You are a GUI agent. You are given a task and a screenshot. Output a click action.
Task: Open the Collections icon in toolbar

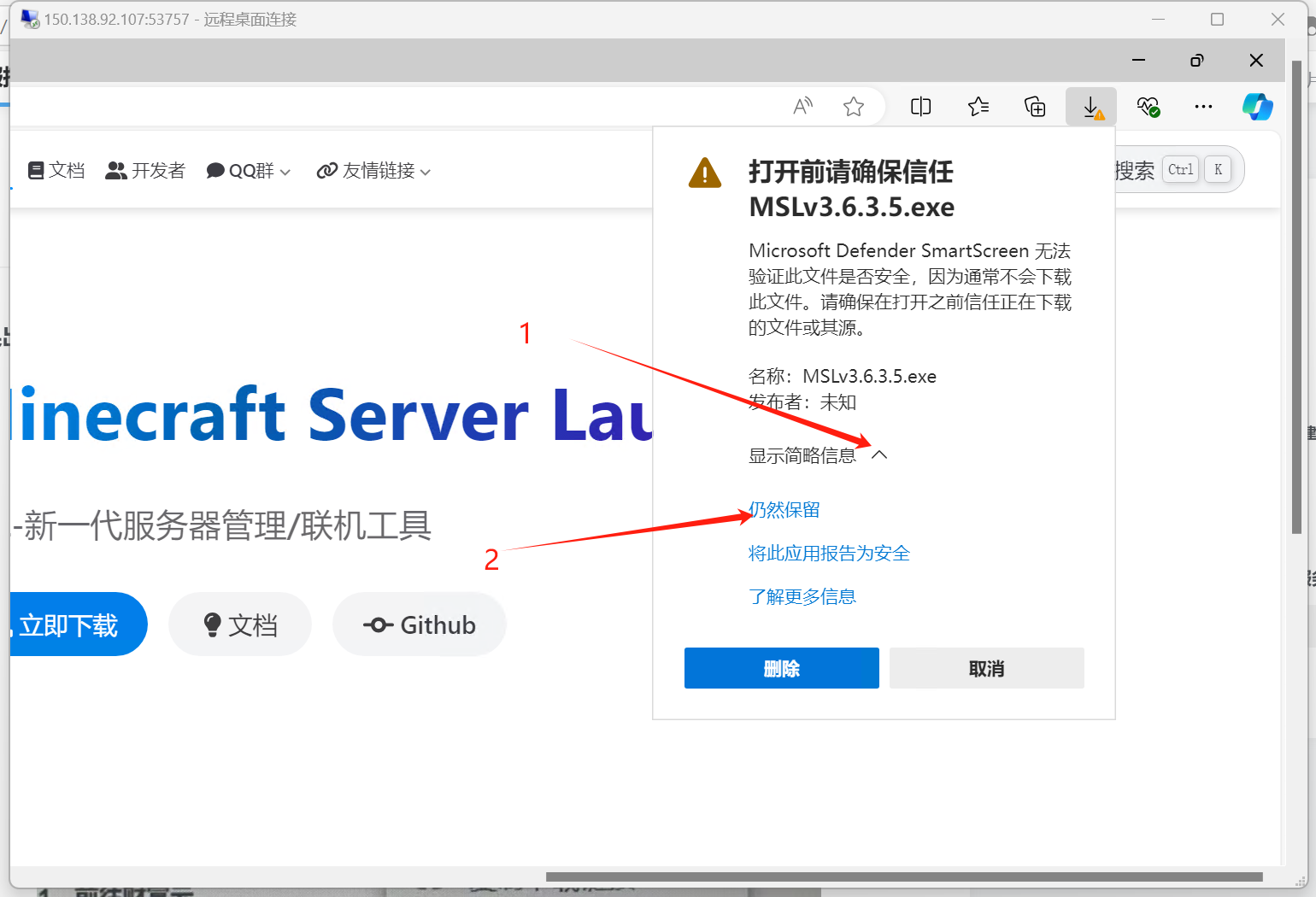1035,107
